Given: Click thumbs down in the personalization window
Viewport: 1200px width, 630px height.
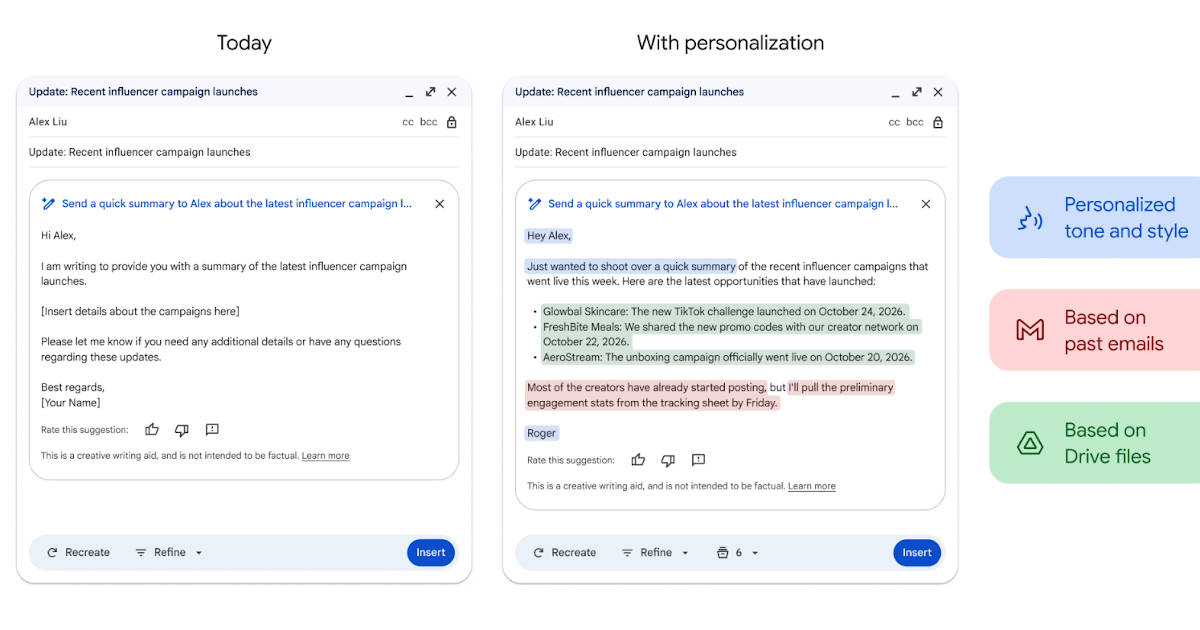Looking at the screenshot, I should (668, 460).
